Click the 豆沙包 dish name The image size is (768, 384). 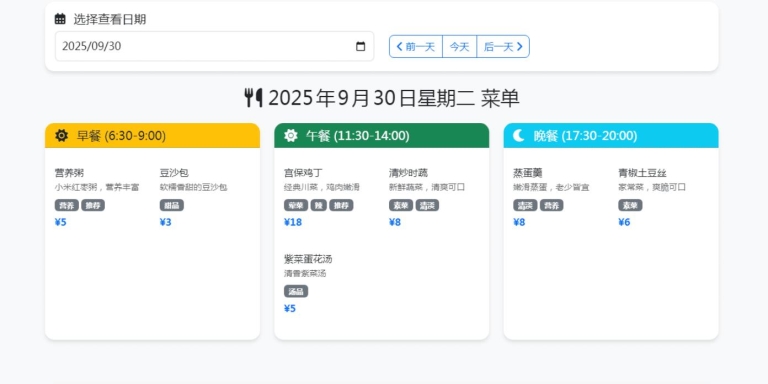[x=174, y=173]
